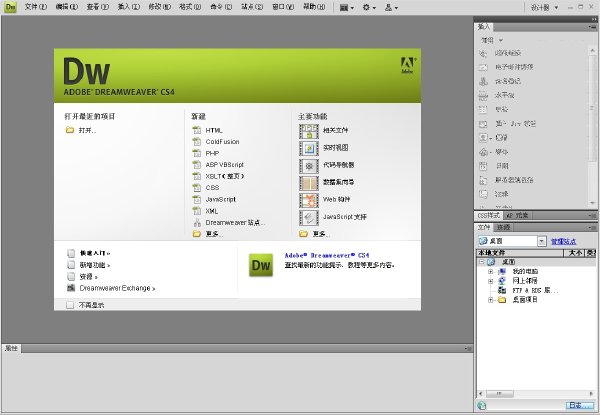Expand the Network Neighborhood (网上邻居) node

click(x=490, y=281)
